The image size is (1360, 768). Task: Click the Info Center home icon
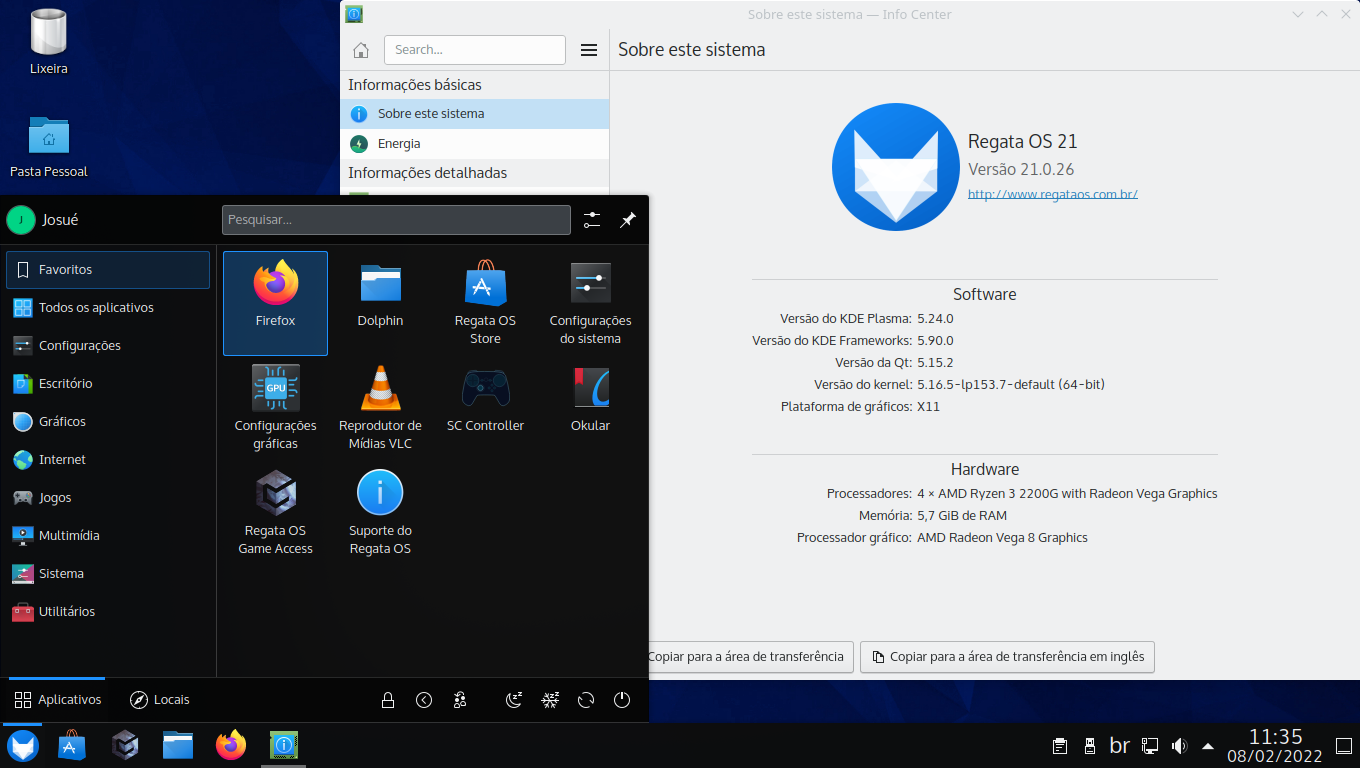pos(361,50)
